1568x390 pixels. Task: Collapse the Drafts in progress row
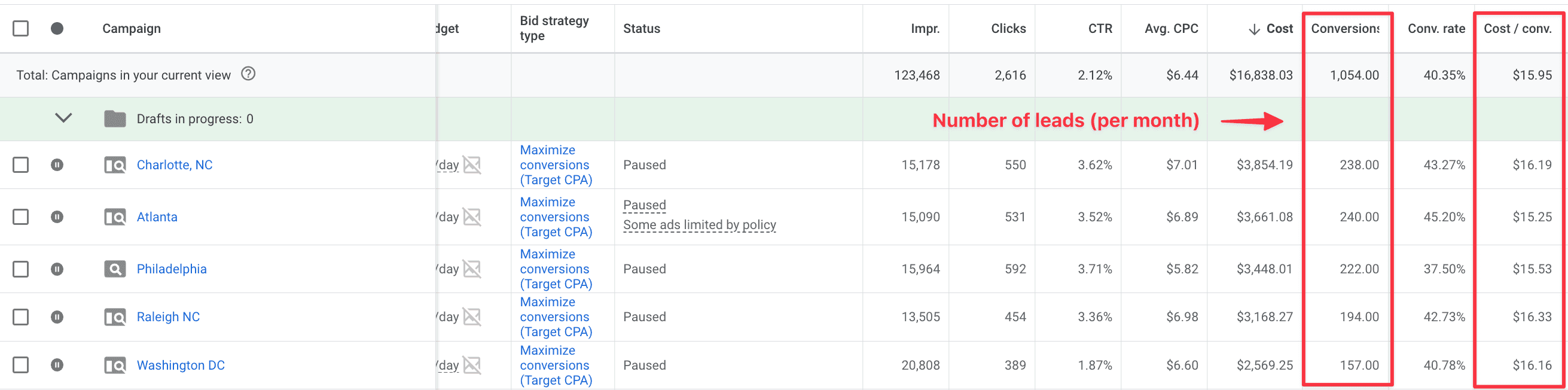[63, 117]
